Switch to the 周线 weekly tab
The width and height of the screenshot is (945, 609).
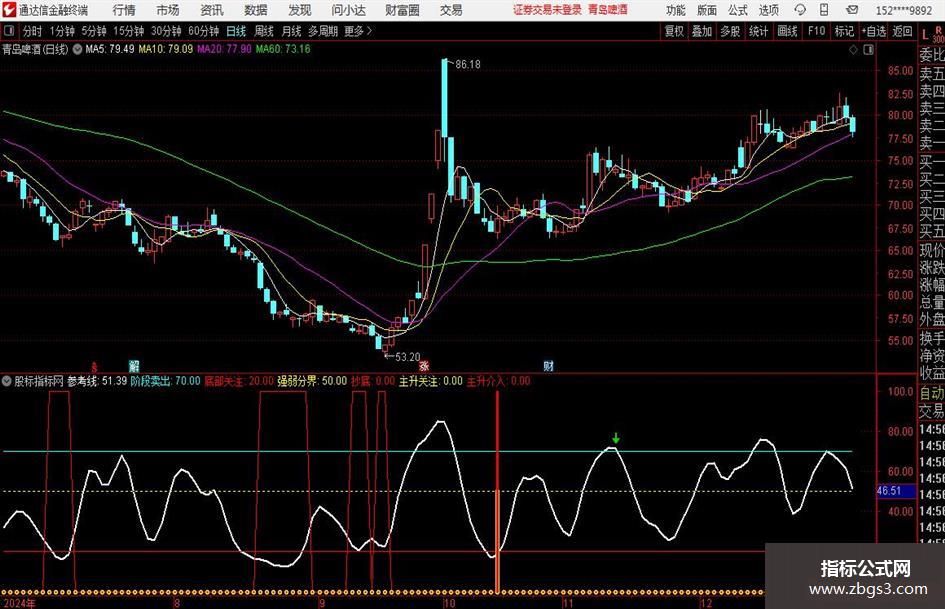(264, 31)
